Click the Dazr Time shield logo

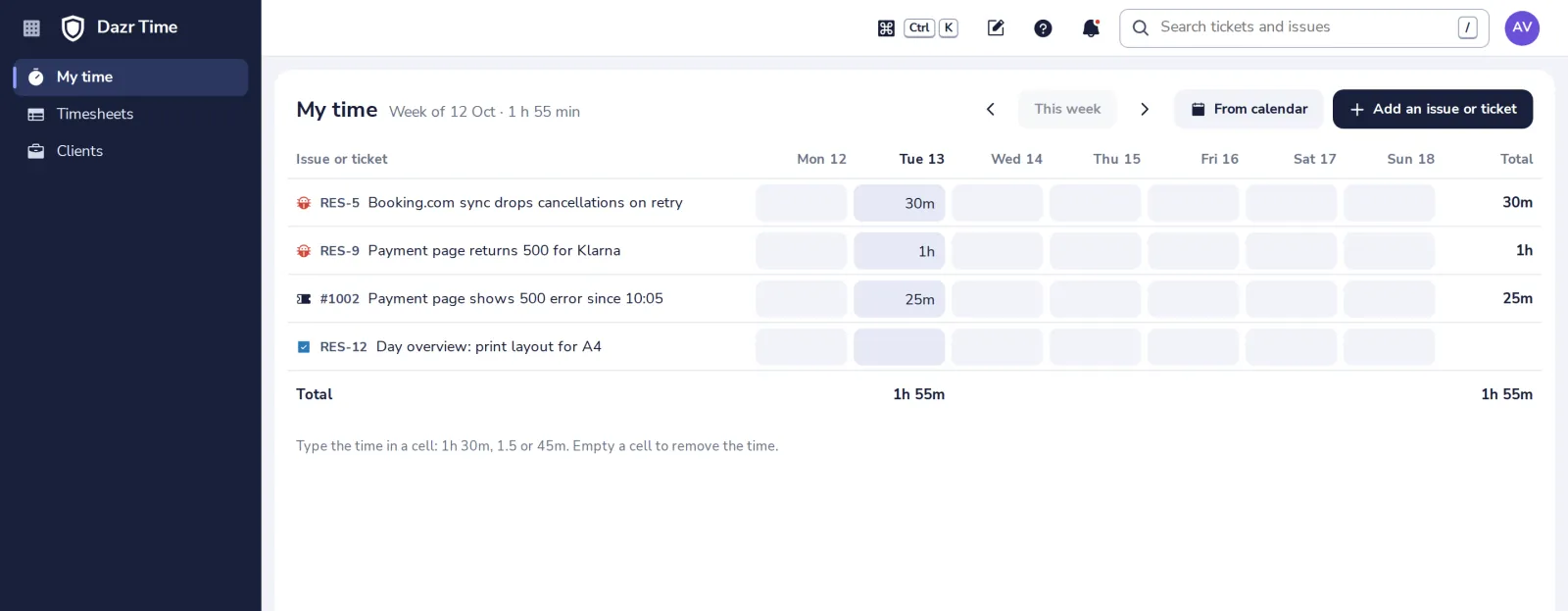(73, 28)
